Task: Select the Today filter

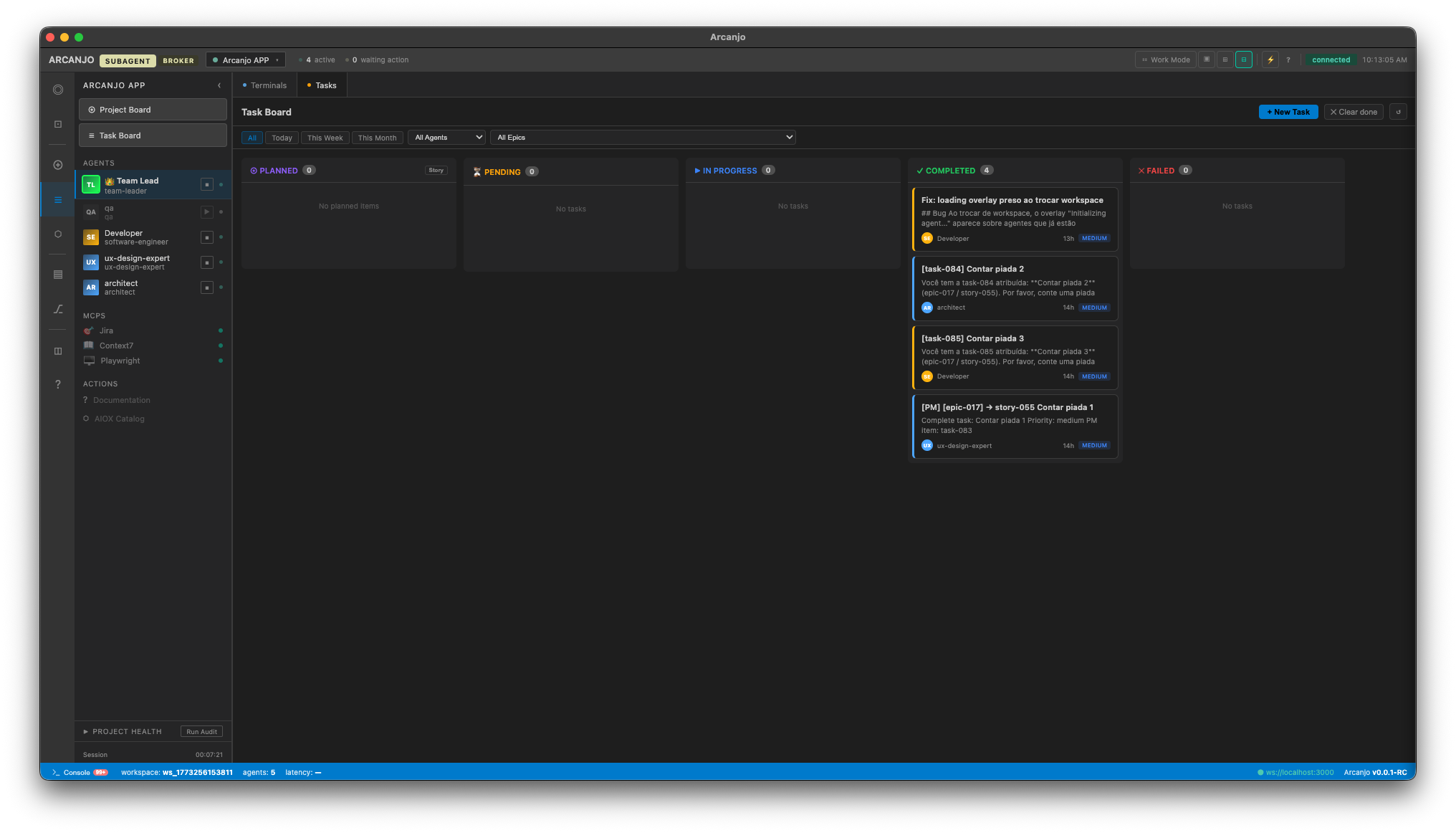Action: pyautogui.click(x=282, y=137)
